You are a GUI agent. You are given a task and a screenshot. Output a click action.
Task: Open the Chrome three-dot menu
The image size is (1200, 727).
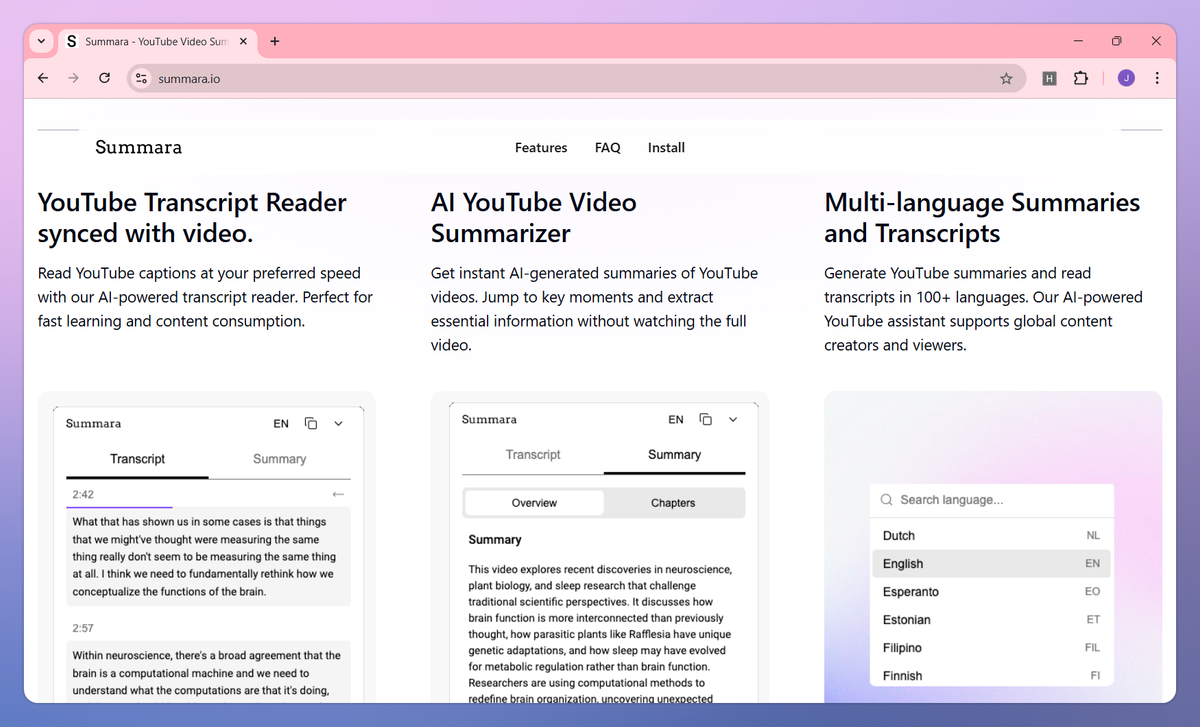1157,78
